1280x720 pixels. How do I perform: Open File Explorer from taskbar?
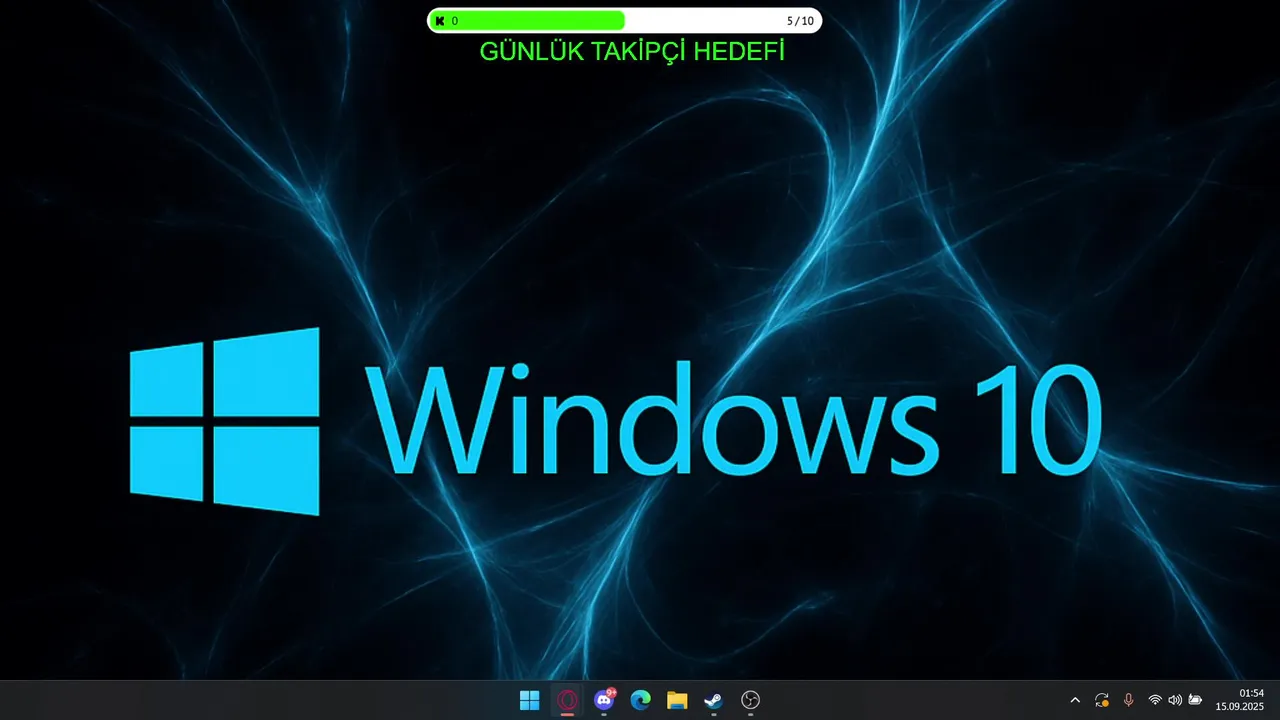pos(677,700)
